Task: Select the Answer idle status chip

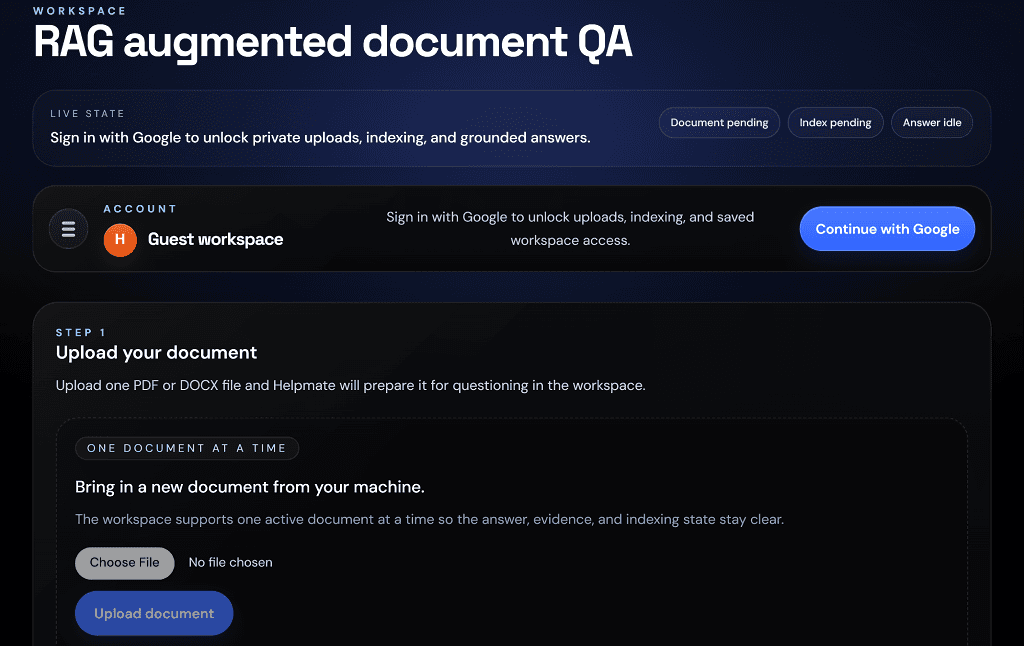Action: coord(932,123)
